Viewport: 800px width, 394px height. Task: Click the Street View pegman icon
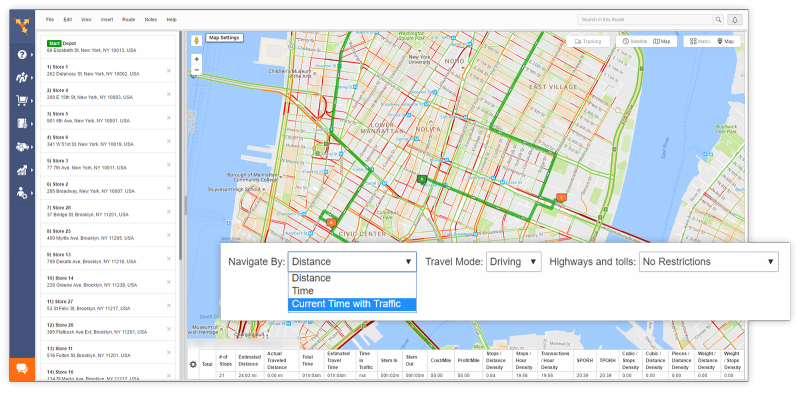[196, 40]
